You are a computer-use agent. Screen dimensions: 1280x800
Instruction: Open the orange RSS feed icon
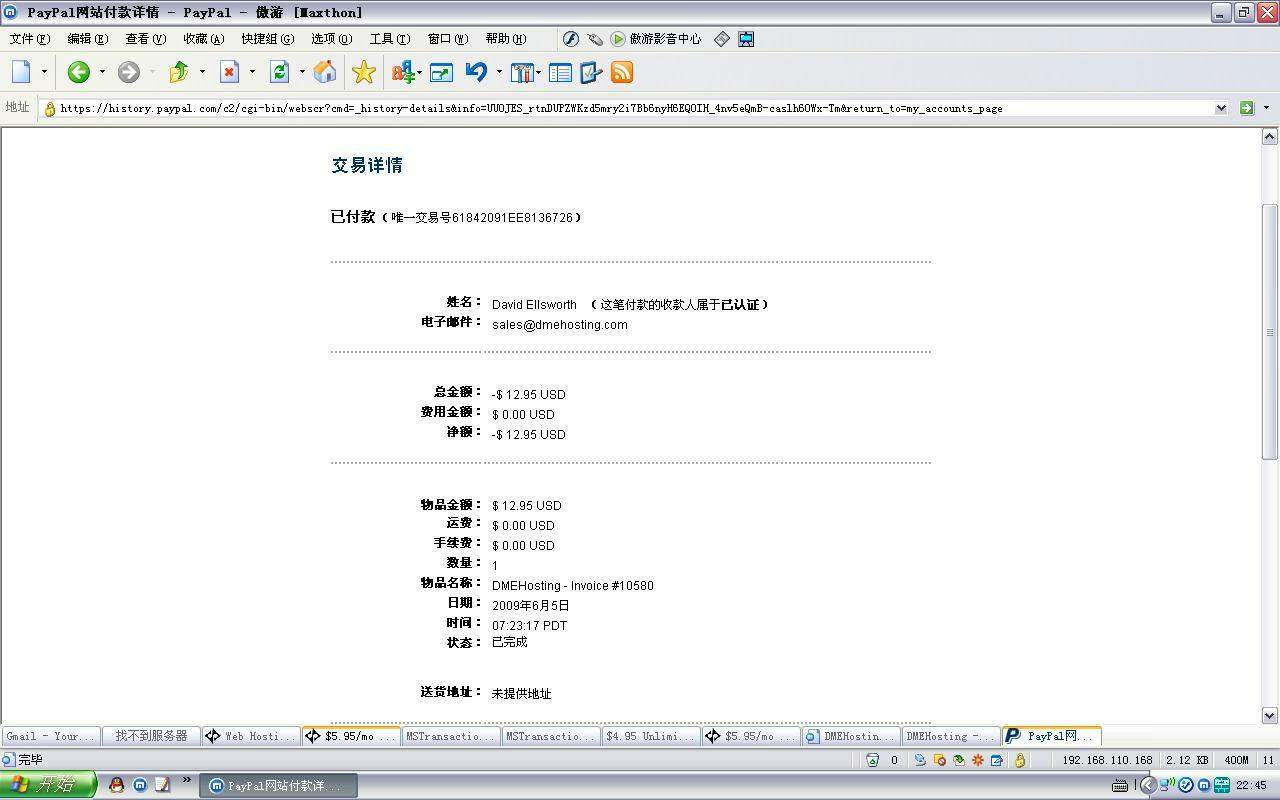622,72
